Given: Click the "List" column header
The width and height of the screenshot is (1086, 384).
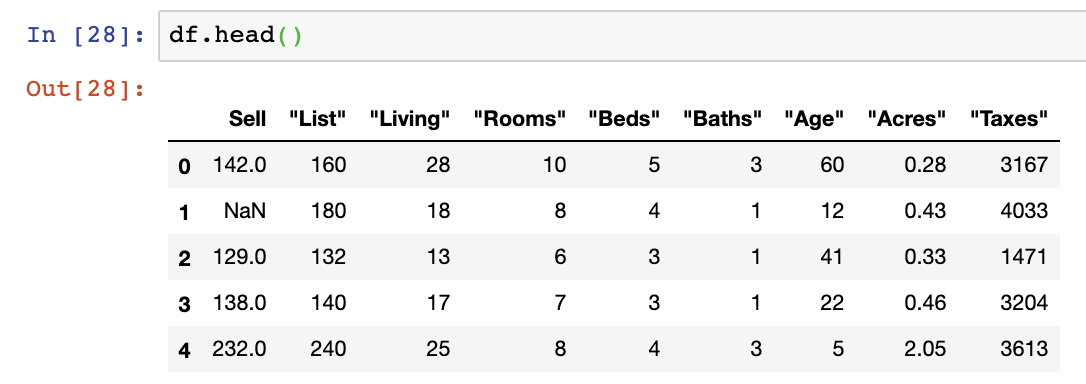Looking at the screenshot, I should point(317,119).
